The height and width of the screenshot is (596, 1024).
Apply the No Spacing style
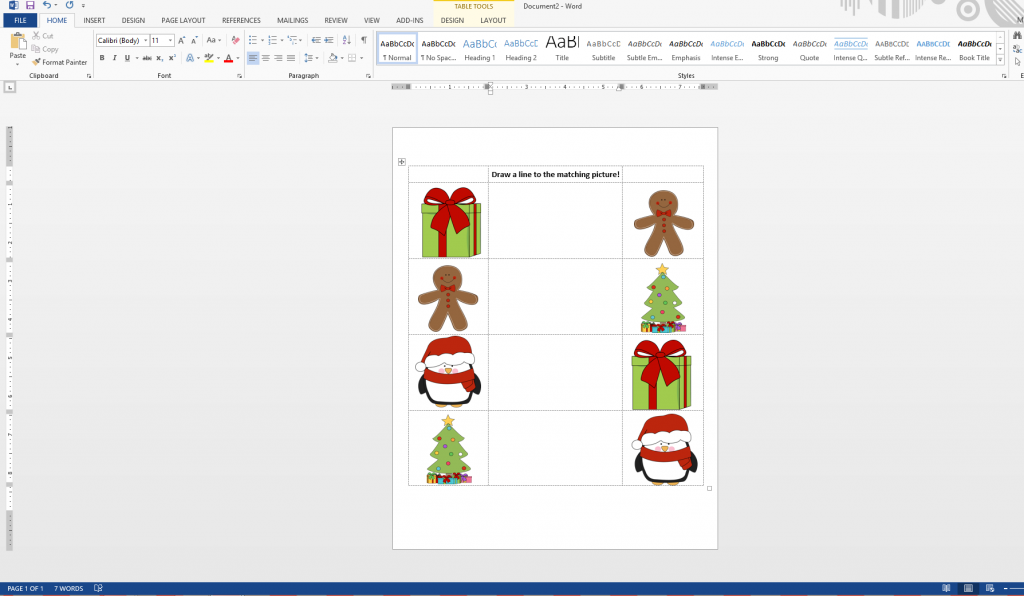(x=438, y=49)
